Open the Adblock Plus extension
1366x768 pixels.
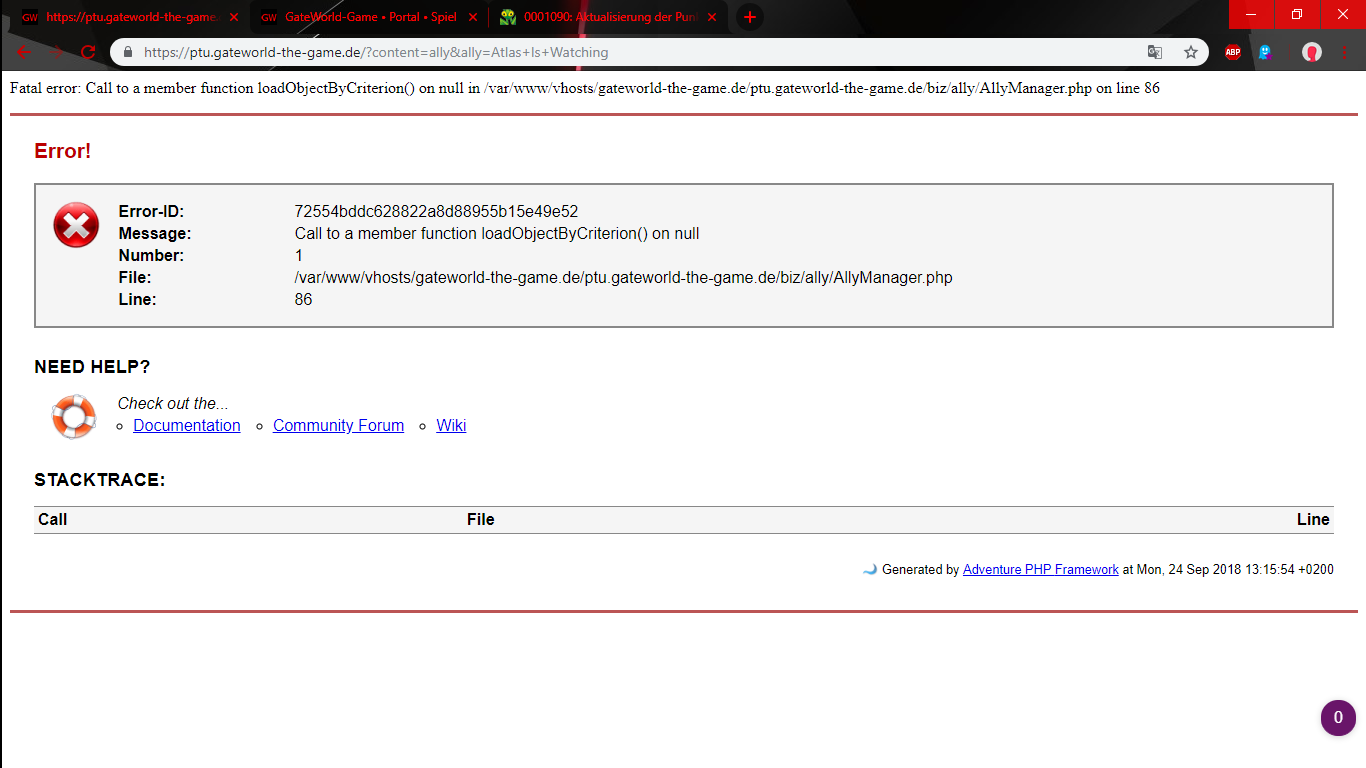(1233, 53)
